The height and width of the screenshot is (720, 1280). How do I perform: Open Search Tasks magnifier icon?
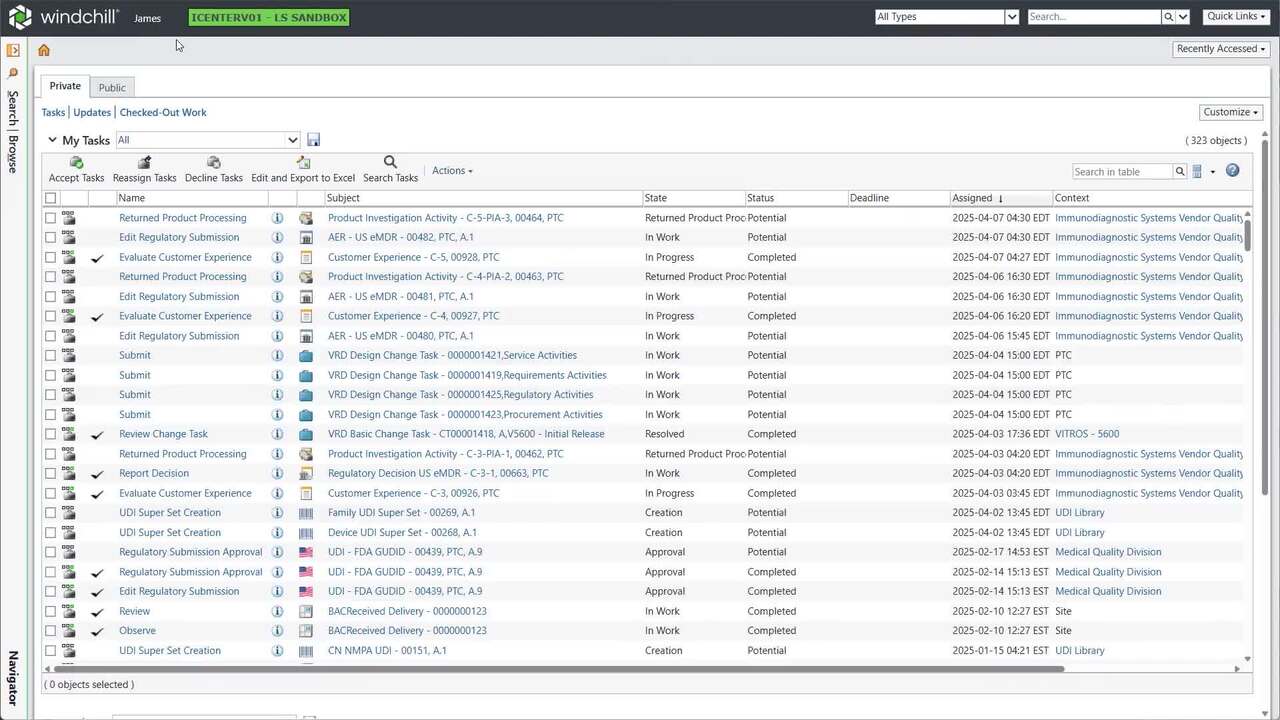tap(390, 163)
